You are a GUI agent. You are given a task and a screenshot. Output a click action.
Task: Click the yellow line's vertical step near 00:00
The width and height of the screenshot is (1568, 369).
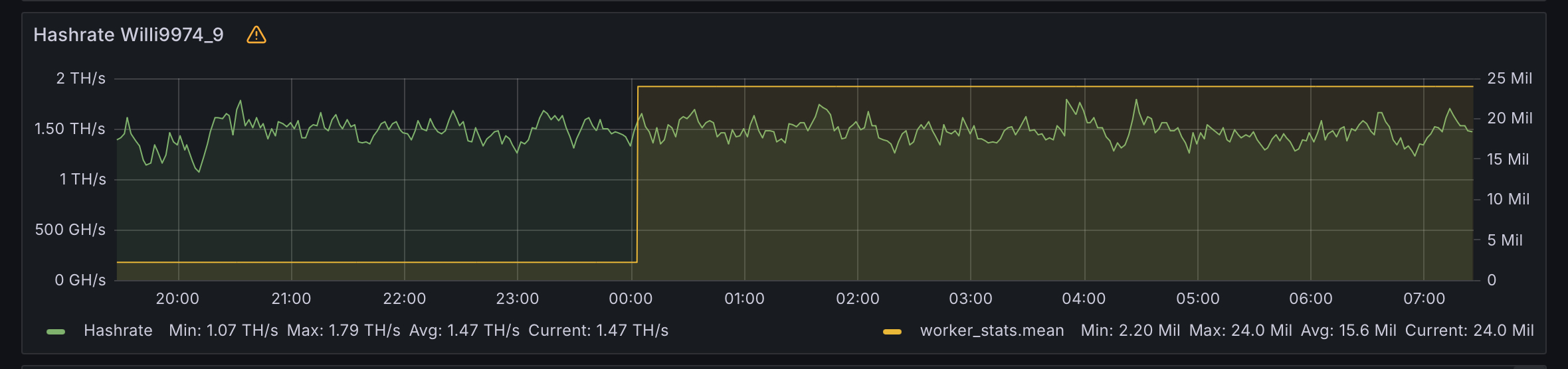[x=637, y=174]
